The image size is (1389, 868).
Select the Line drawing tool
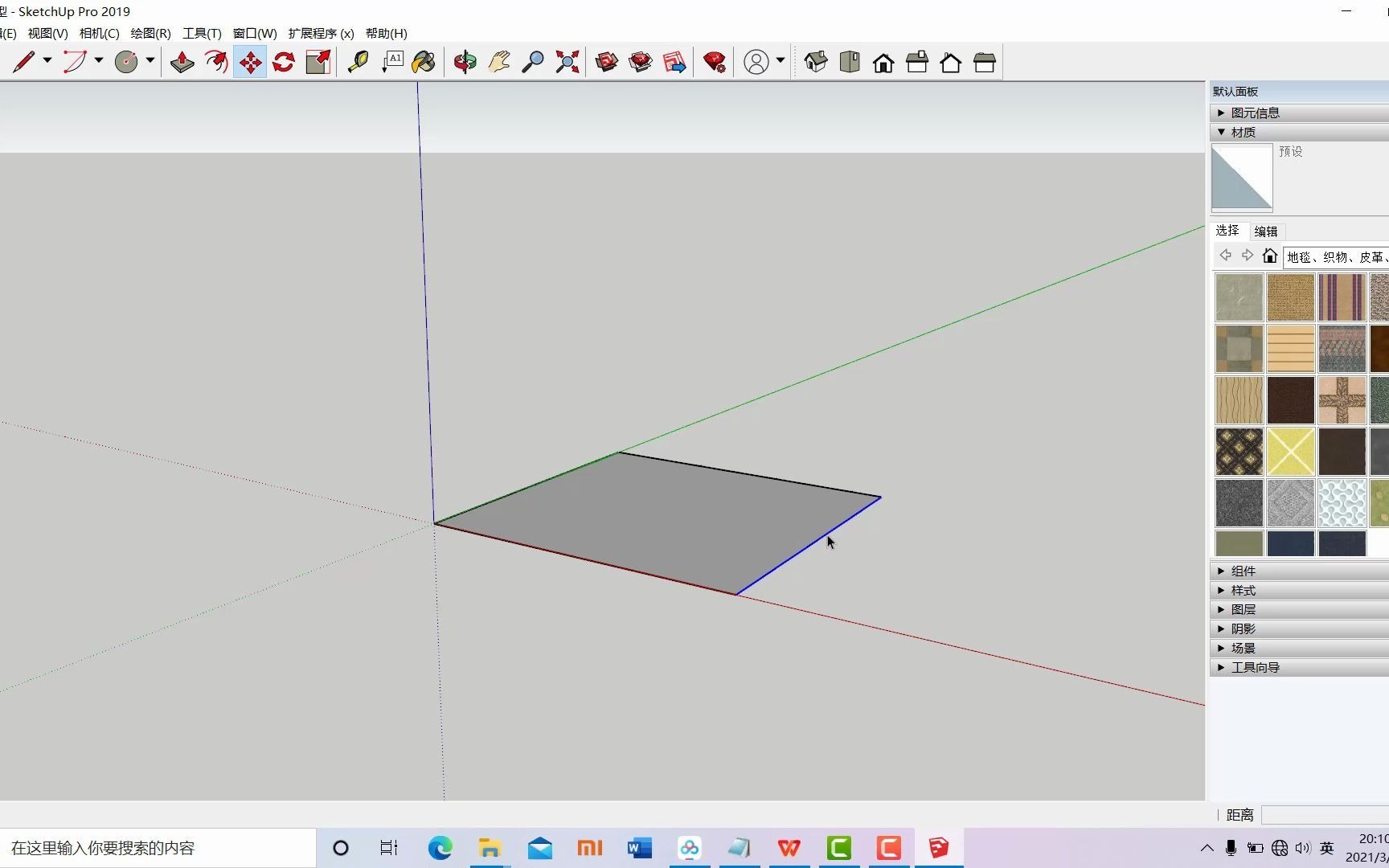coord(24,61)
